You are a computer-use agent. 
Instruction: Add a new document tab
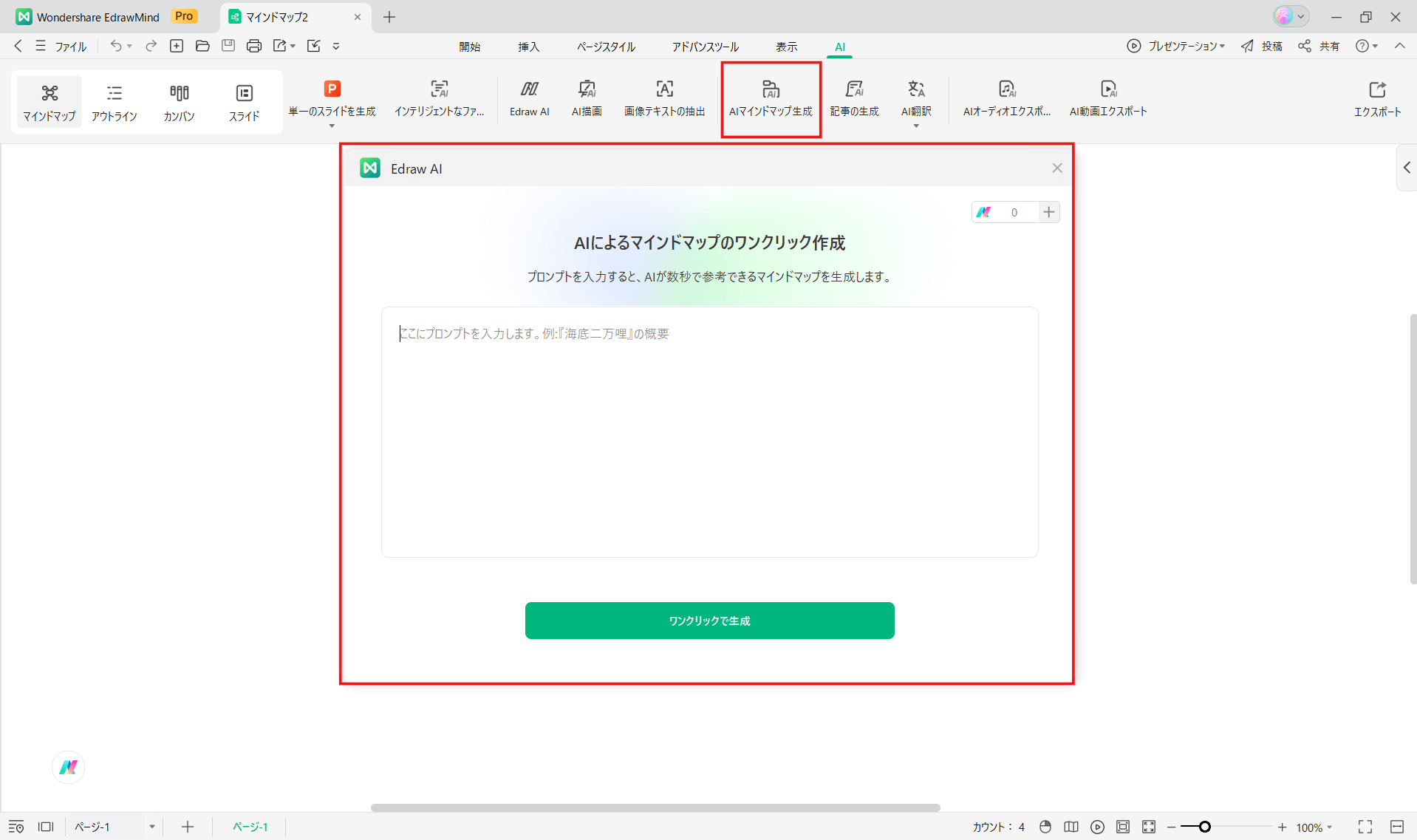click(x=389, y=17)
